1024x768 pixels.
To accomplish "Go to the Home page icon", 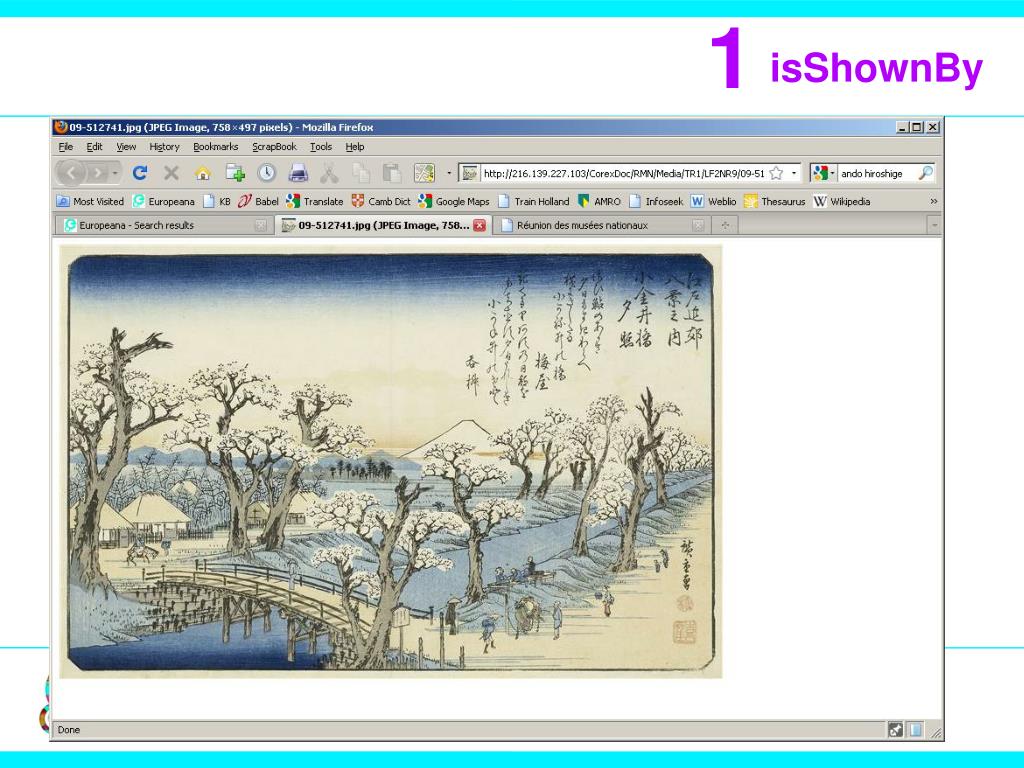I will 203,173.
